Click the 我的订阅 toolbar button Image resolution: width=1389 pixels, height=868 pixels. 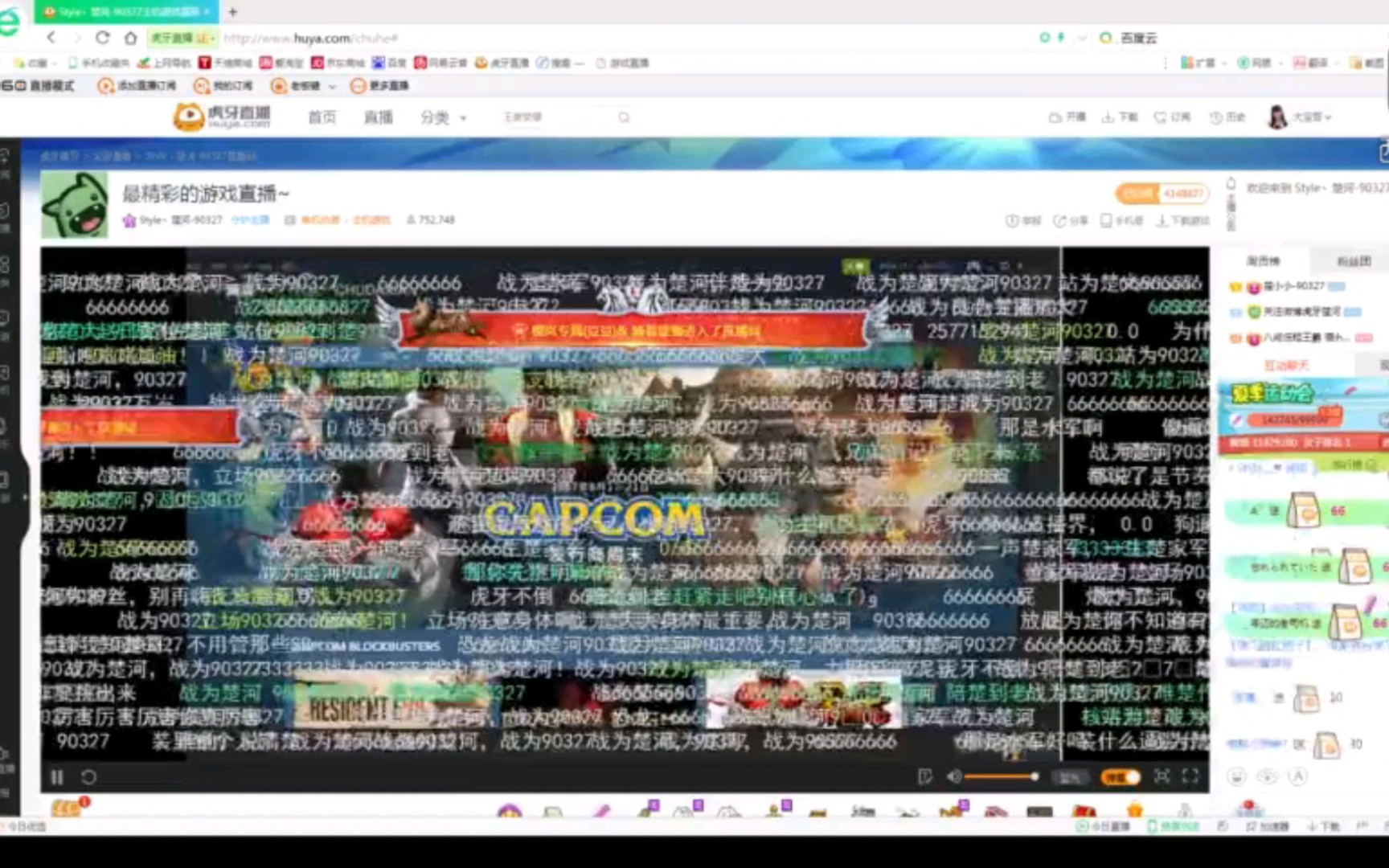click(x=223, y=86)
